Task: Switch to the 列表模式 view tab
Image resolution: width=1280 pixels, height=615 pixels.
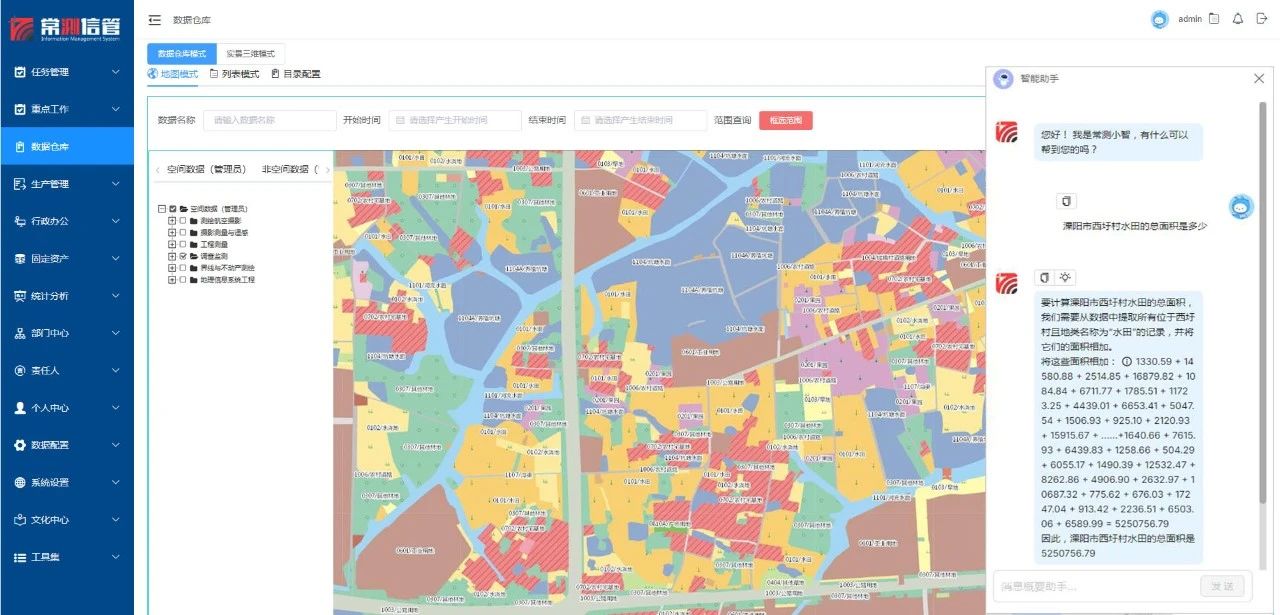Action: (x=234, y=74)
